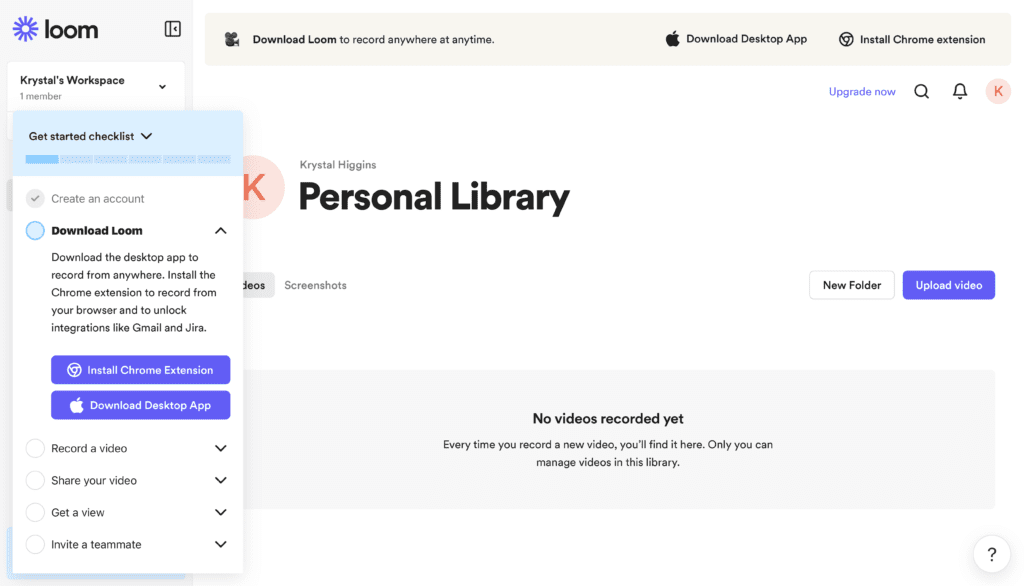Switch to the Screenshots tab
1024x586 pixels.
pos(315,285)
